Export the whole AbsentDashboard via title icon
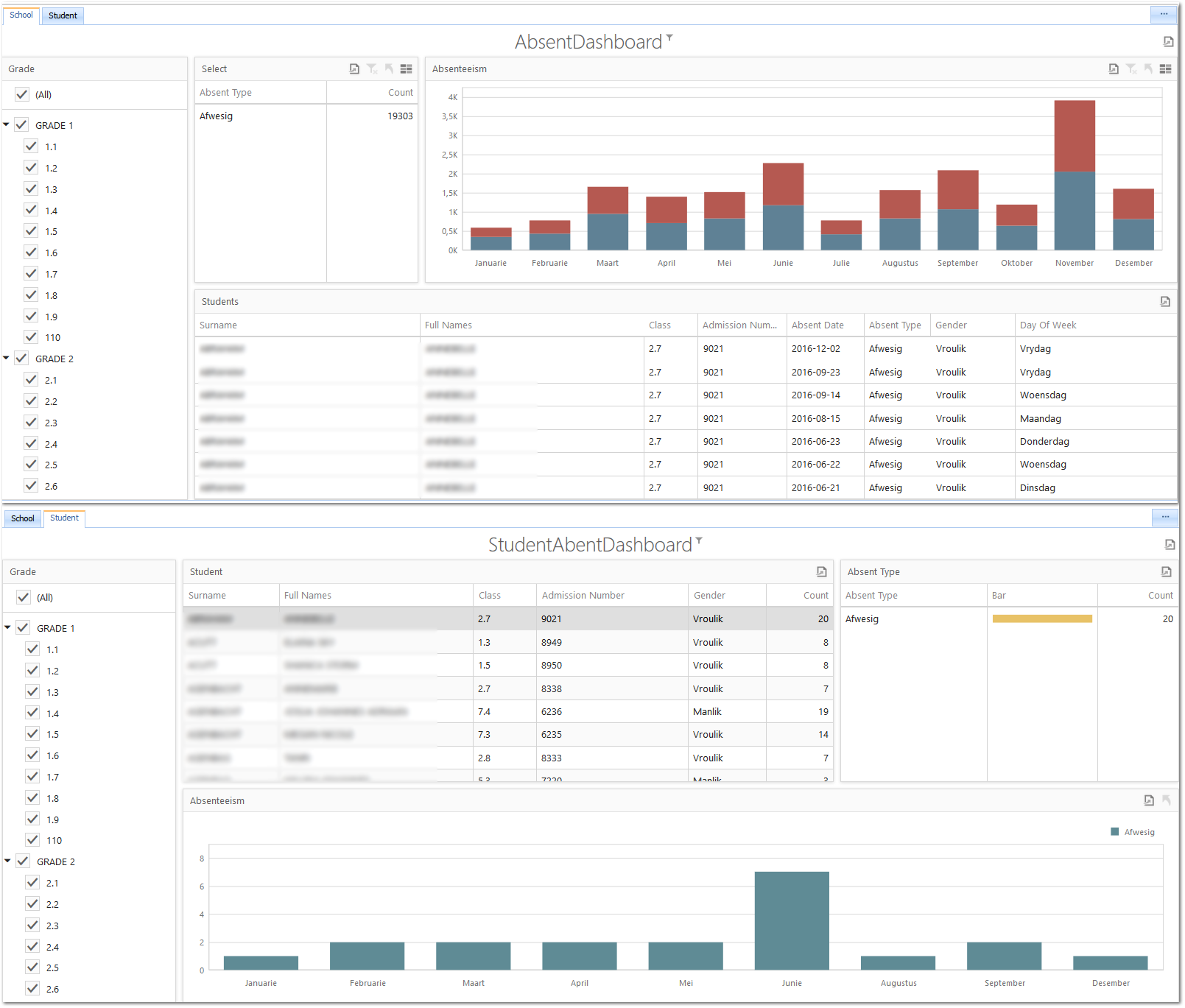Viewport: 1185px width, 1008px height. (x=1168, y=41)
